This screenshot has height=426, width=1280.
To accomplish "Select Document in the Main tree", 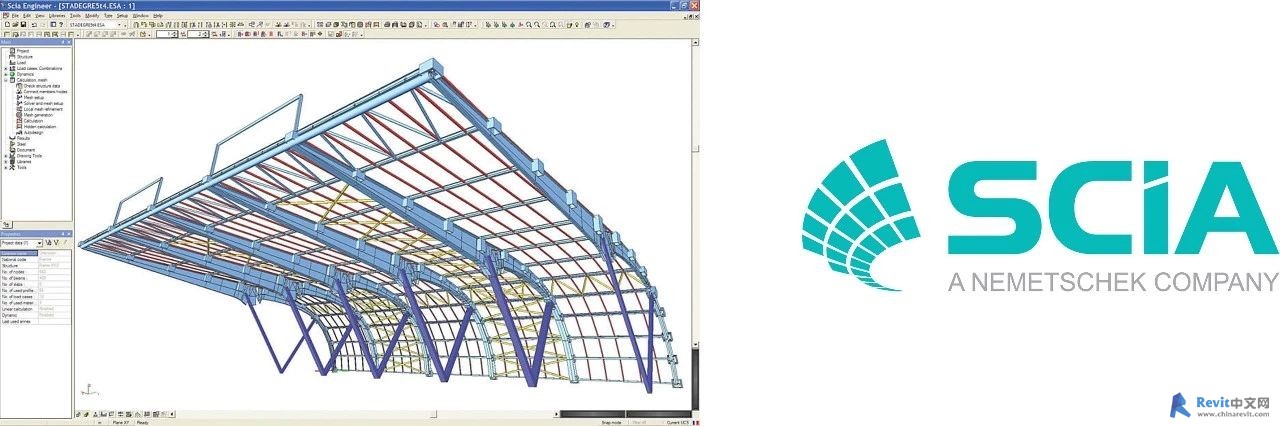I will (27, 150).
